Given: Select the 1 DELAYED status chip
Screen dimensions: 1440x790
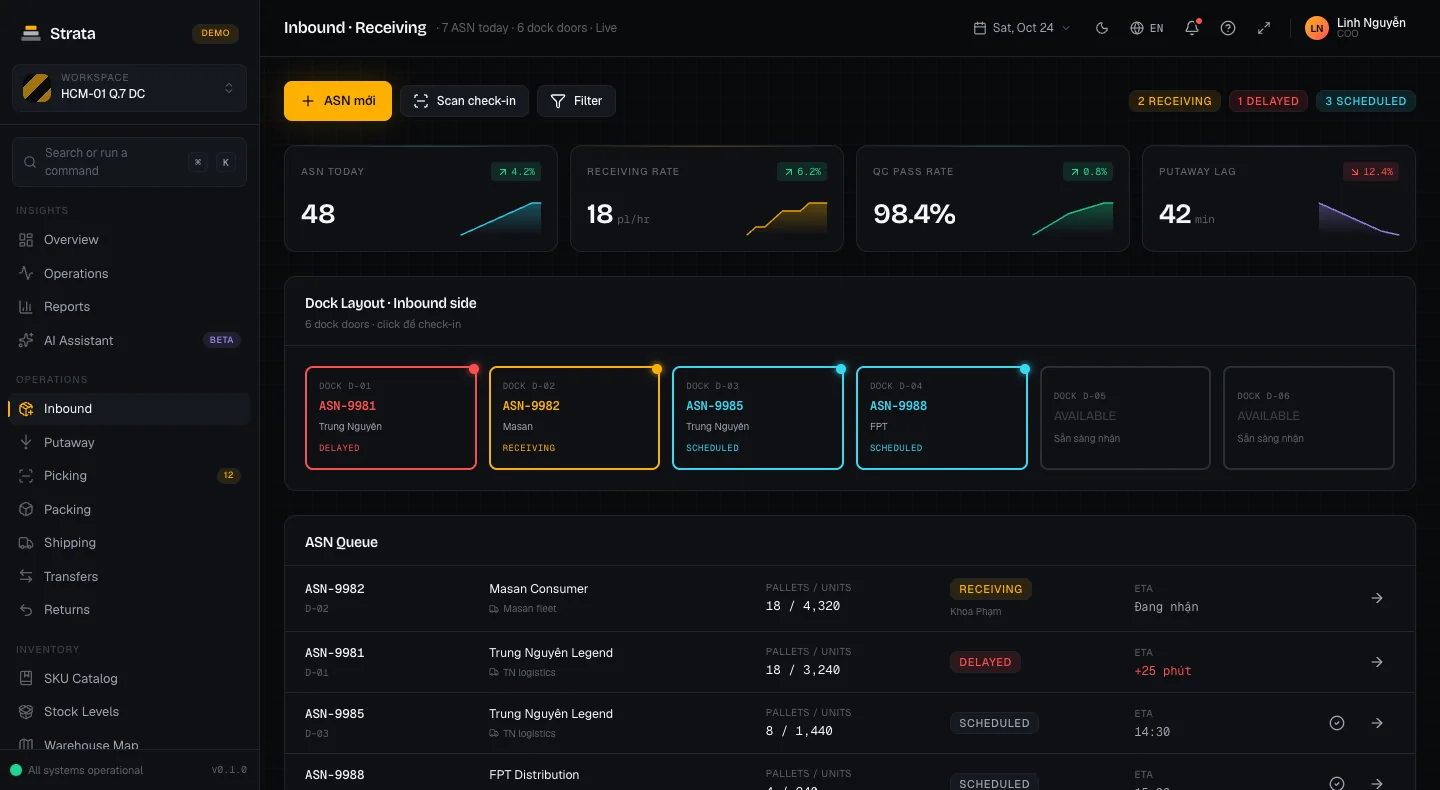Looking at the screenshot, I should 1268,101.
